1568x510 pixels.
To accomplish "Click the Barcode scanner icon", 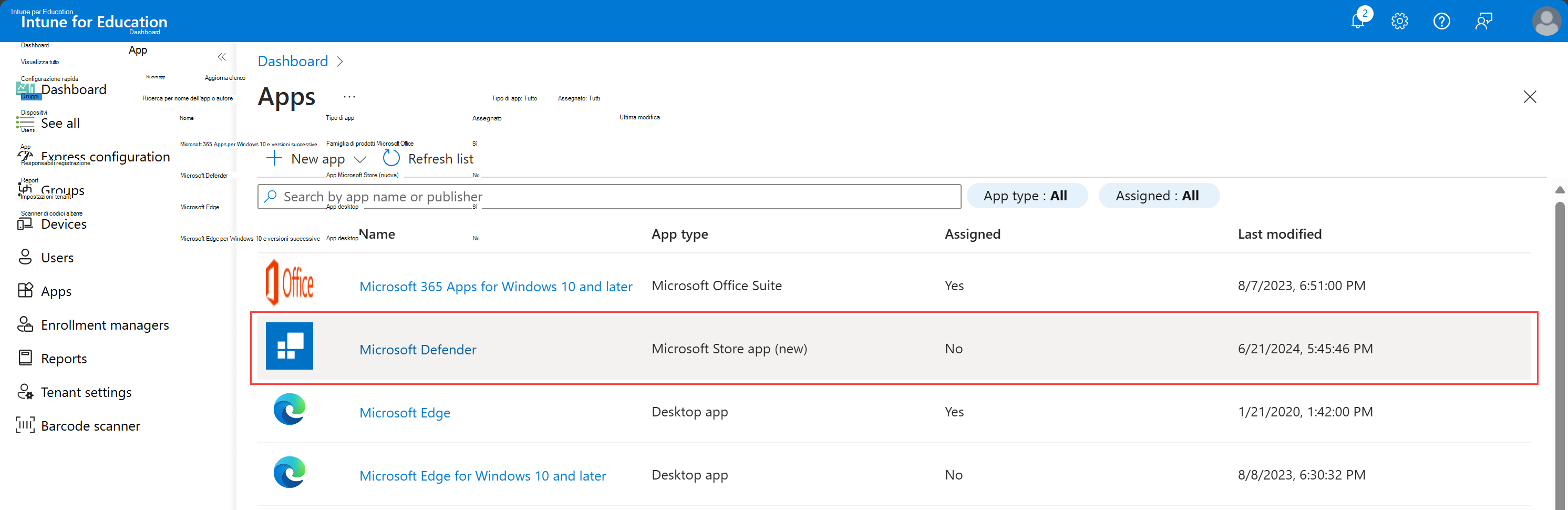I will [x=25, y=425].
